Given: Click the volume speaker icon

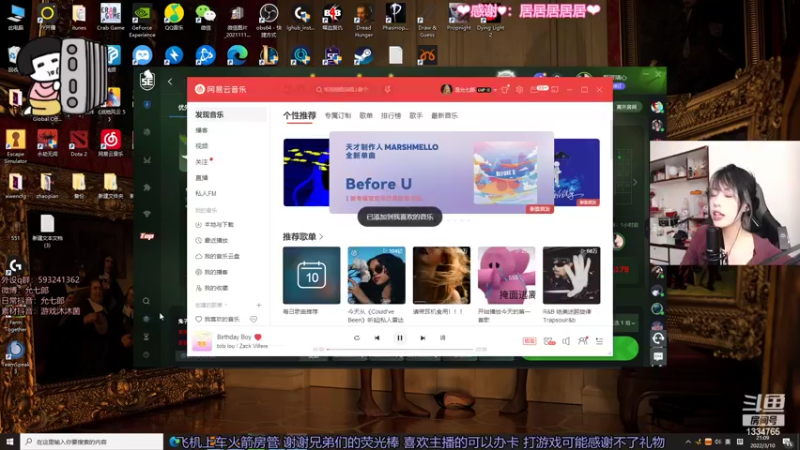Looking at the screenshot, I should coord(566,341).
